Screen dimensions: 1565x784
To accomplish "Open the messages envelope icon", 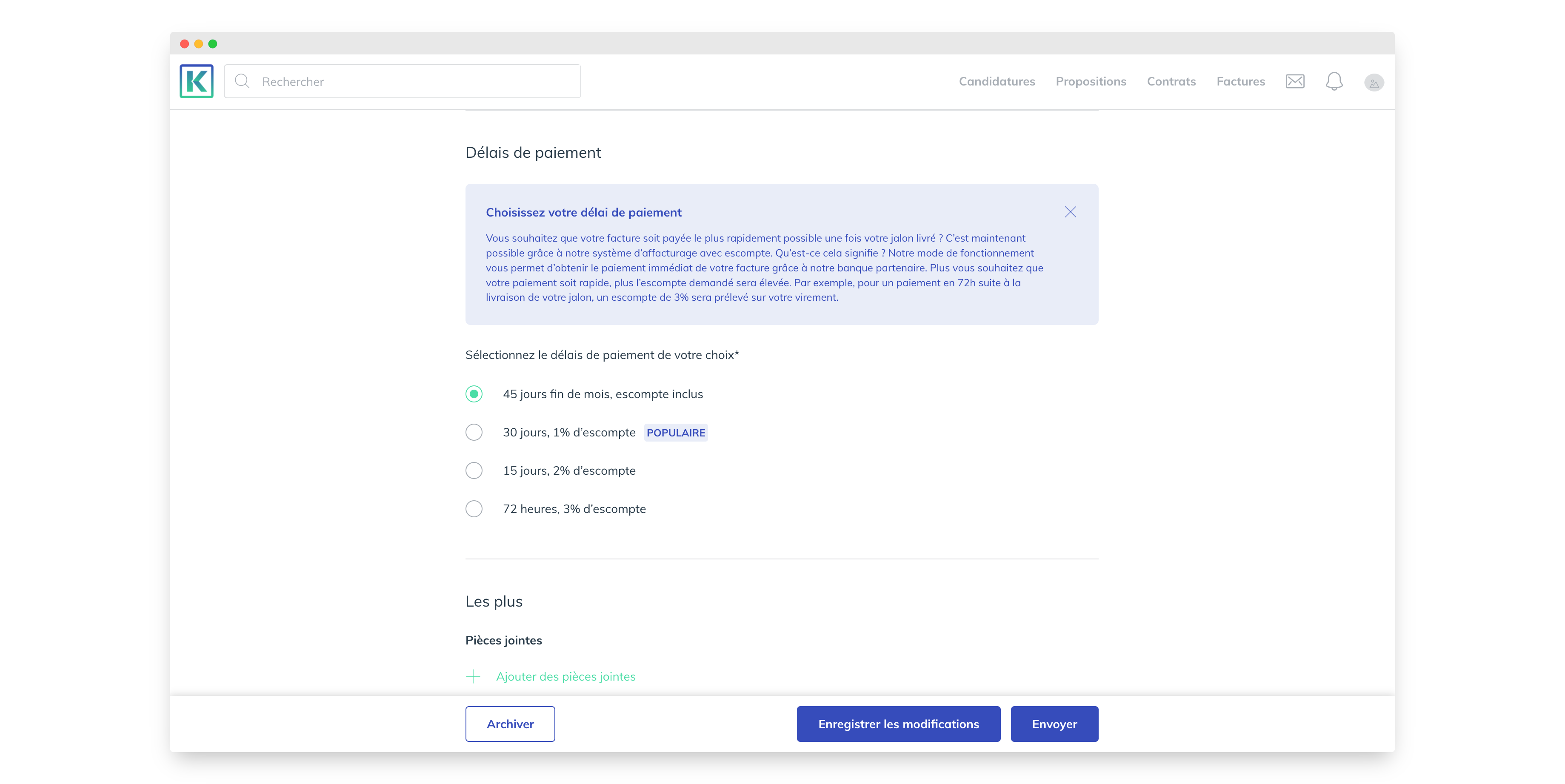I will (x=1295, y=81).
